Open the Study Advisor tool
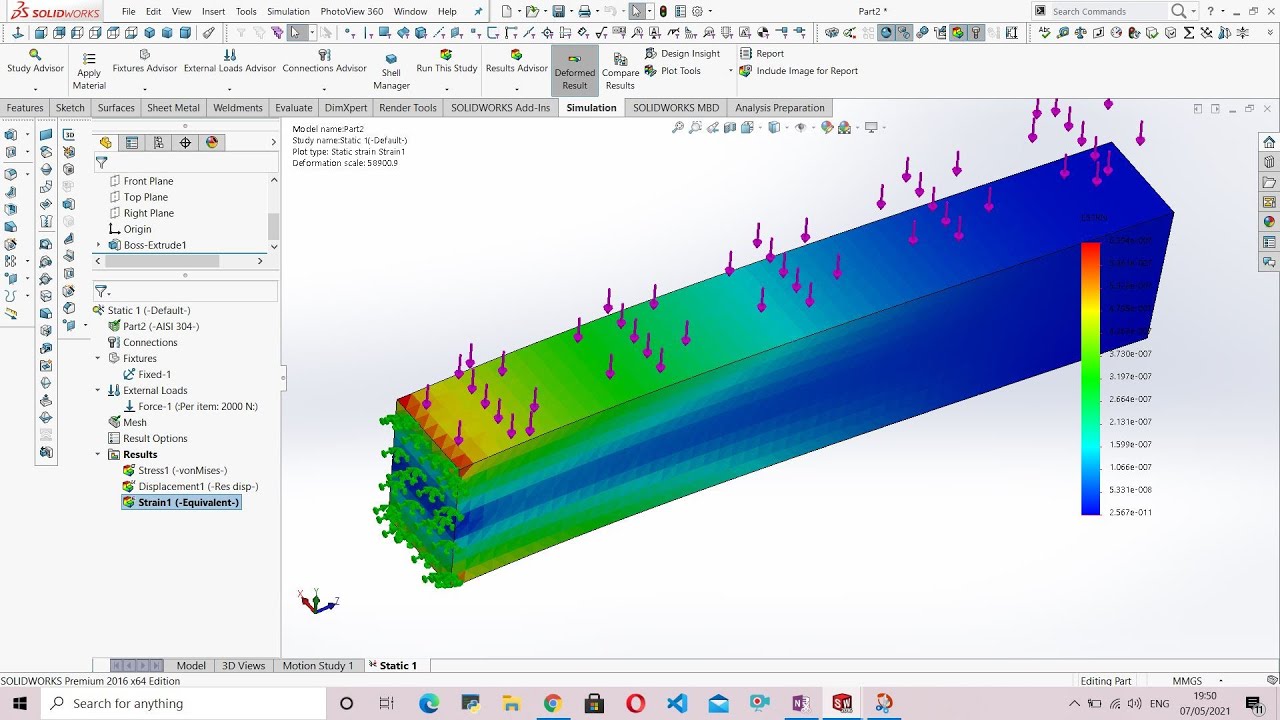This screenshot has height=720, width=1280. point(35,62)
